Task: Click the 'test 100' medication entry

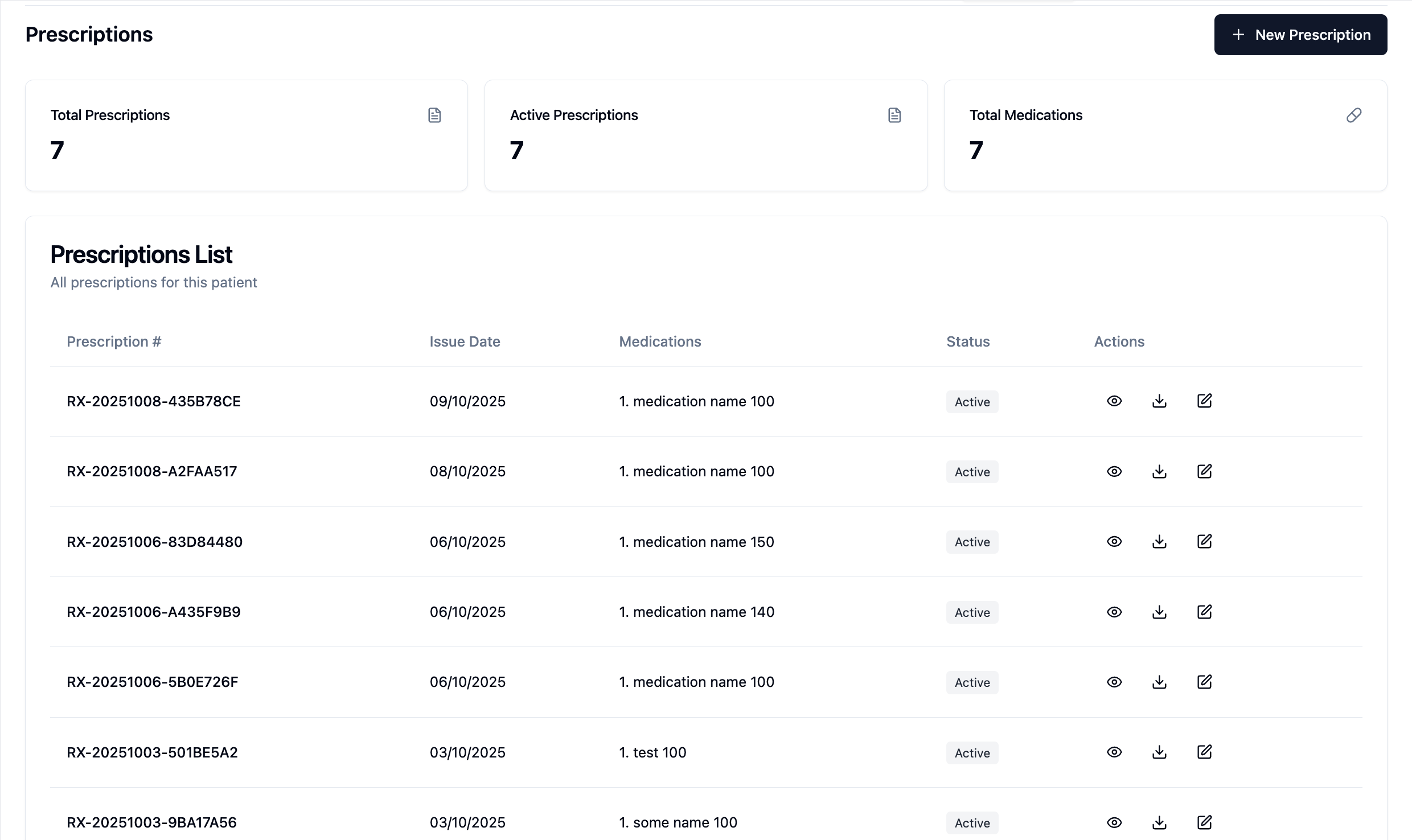Action: click(x=652, y=752)
